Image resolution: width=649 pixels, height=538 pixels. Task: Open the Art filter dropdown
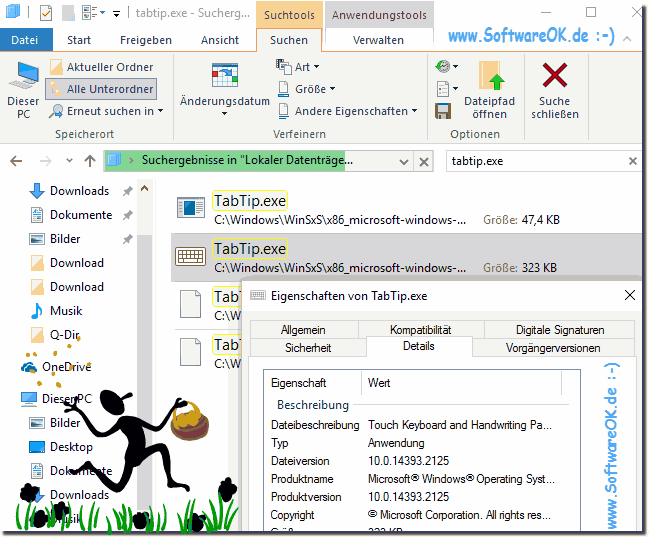coord(298,66)
